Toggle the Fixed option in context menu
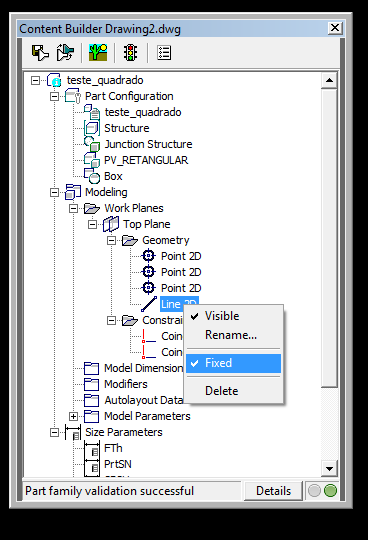This screenshot has height=540, width=368. point(234,363)
